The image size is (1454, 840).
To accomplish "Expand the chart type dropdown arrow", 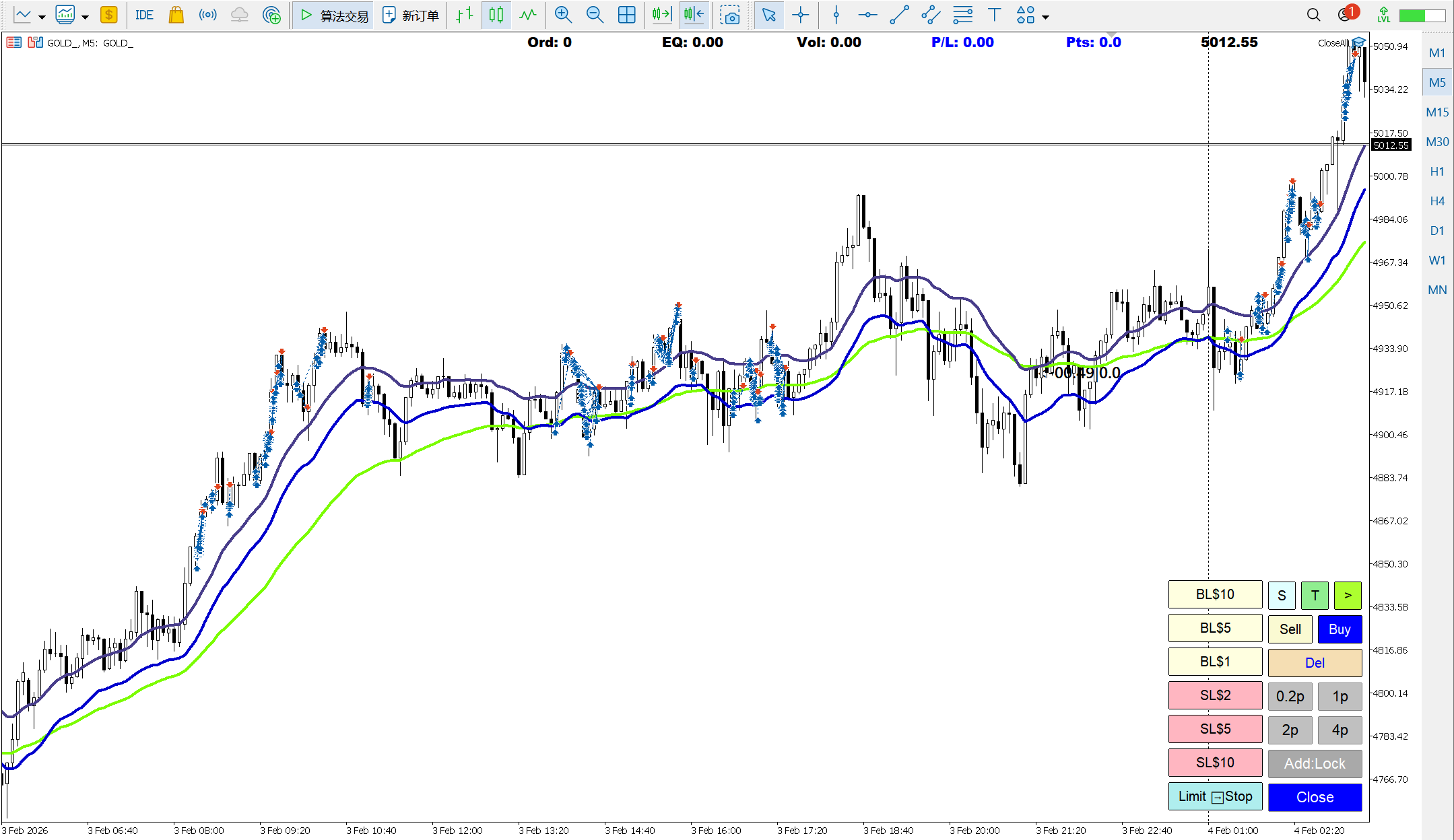I will point(42,17).
